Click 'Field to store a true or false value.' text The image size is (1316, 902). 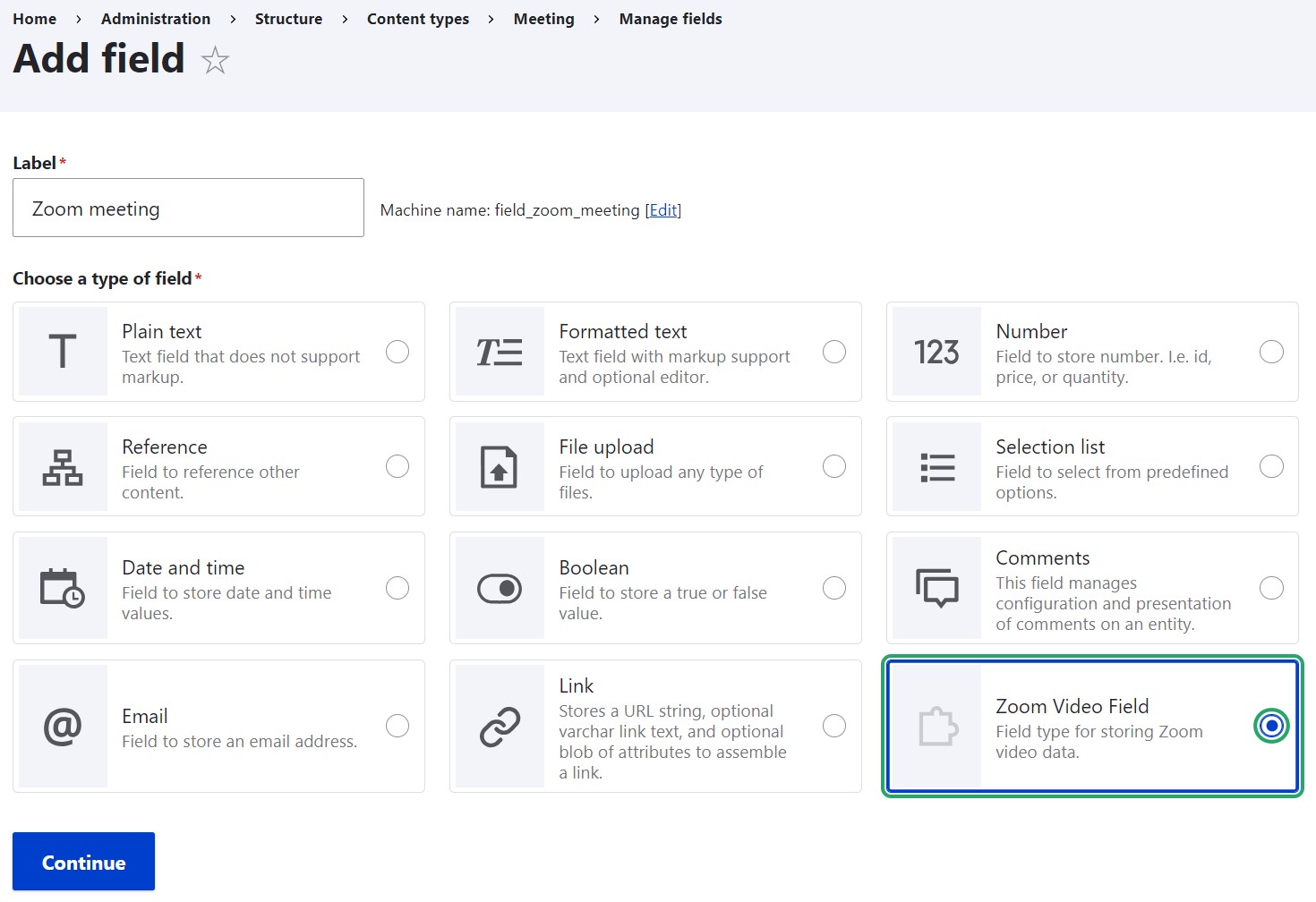pos(662,603)
